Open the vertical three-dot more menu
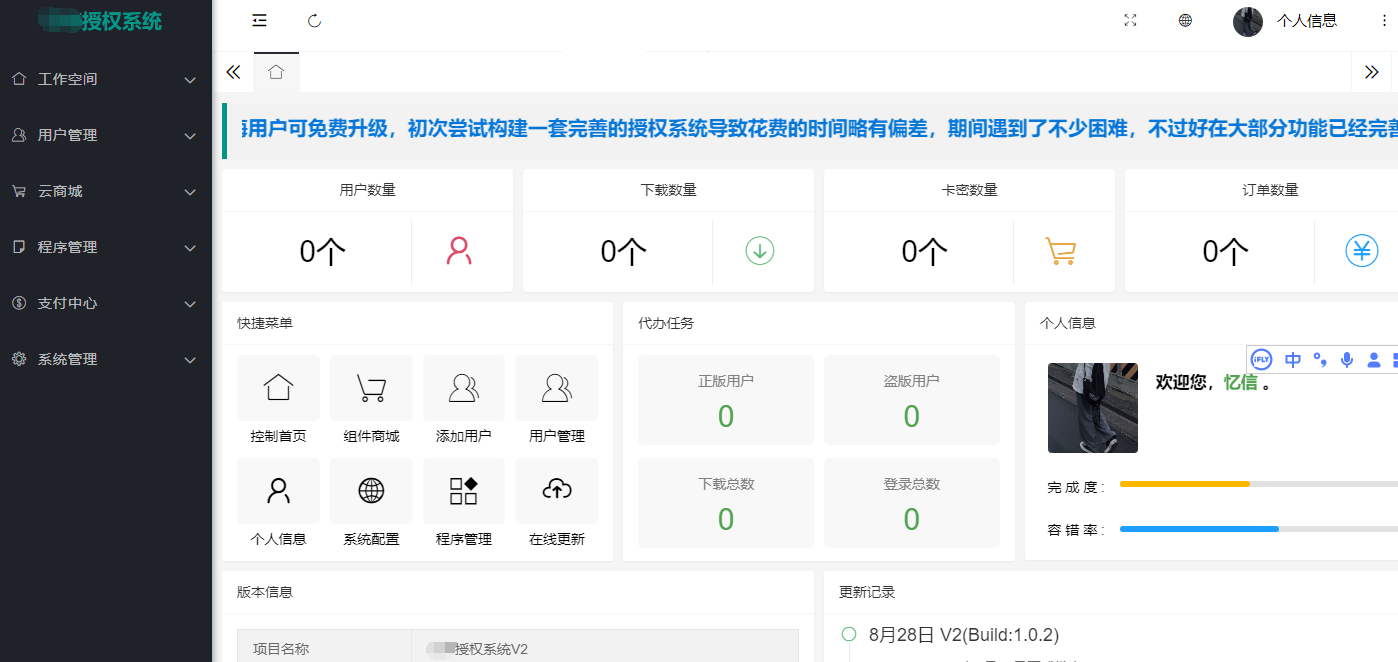Viewport: 1398px width, 662px height. click(x=1385, y=20)
